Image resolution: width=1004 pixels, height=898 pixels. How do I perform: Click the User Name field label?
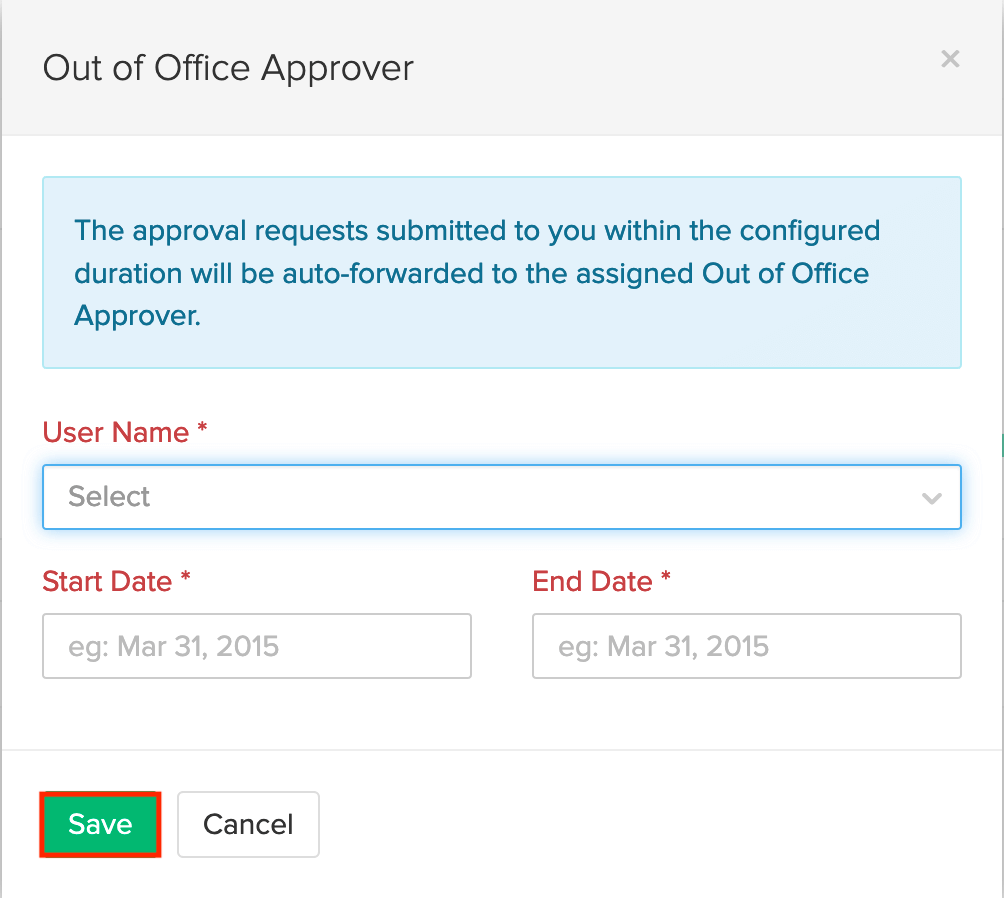pyautogui.click(x=116, y=433)
